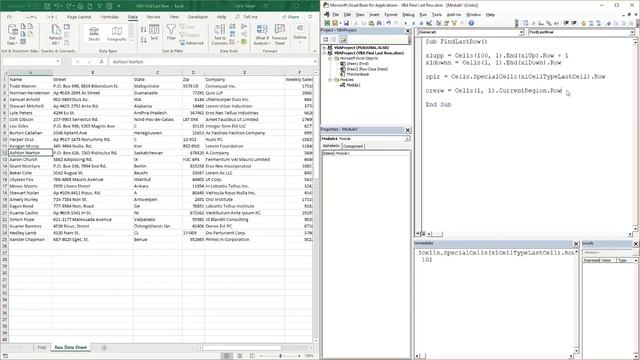Switch to the Review ribbon tab
The width and height of the screenshot is (640, 360).
pyautogui.click(x=153, y=17)
